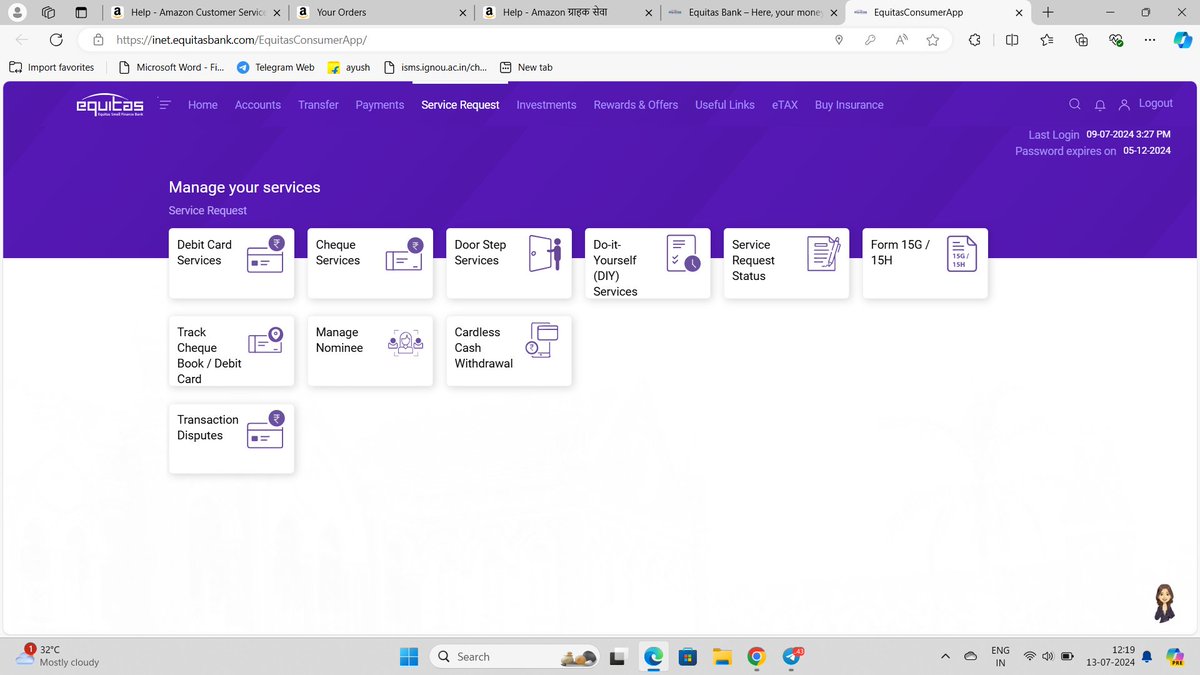This screenshot has width=1200, height=675.
Task: Open the Edge favorites list icon
Action: tap(1047, 40)
